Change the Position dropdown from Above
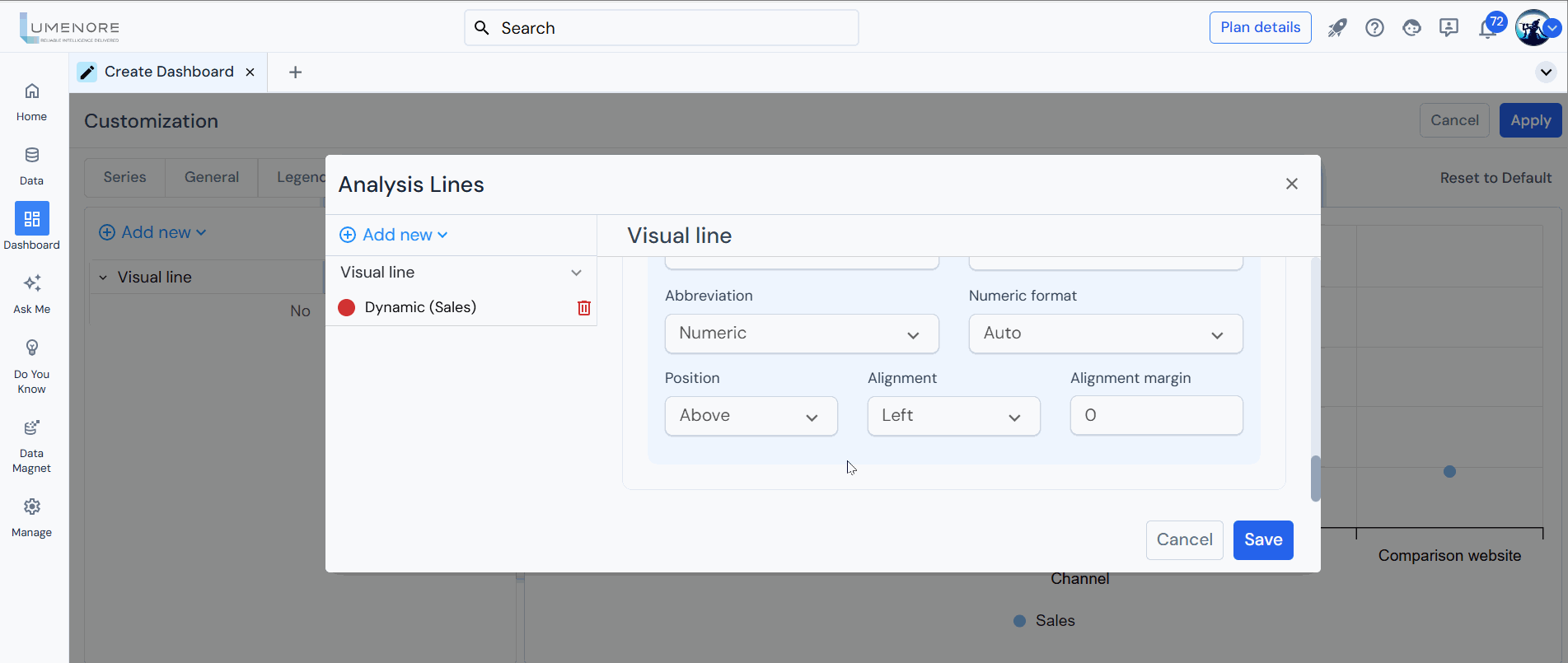The image size is (1568, 663). [x=751, y=416]
